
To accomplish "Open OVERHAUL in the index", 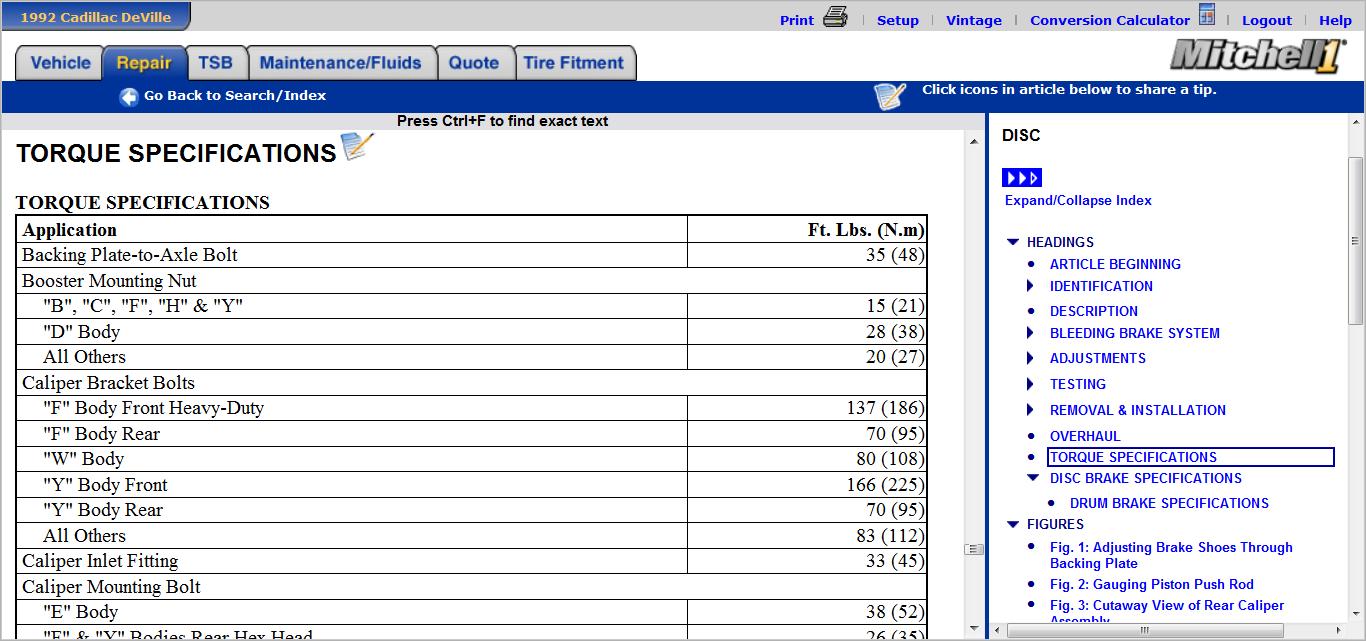I will 1085,436.
